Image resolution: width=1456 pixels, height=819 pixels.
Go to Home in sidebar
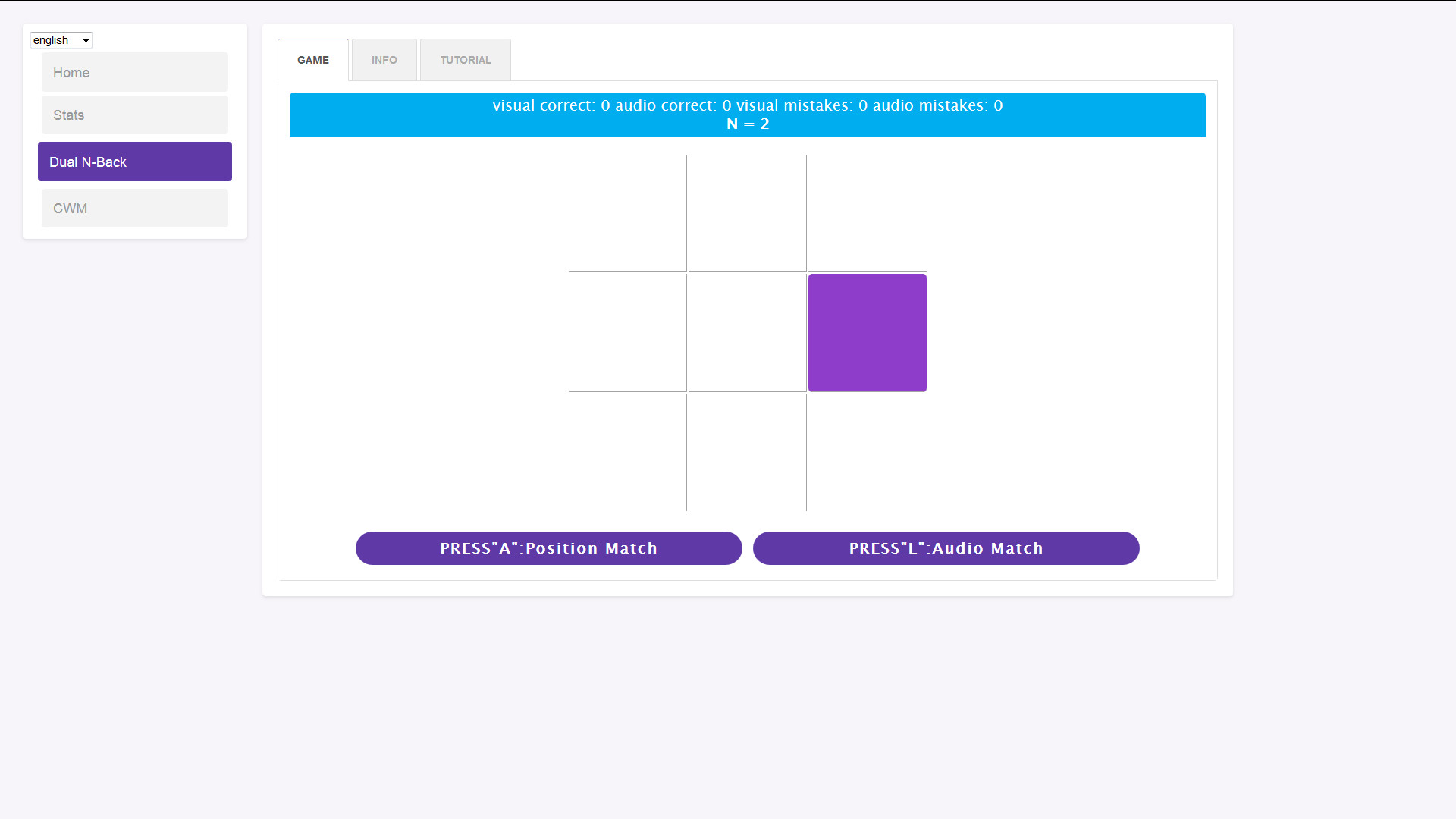pos(134,73)
